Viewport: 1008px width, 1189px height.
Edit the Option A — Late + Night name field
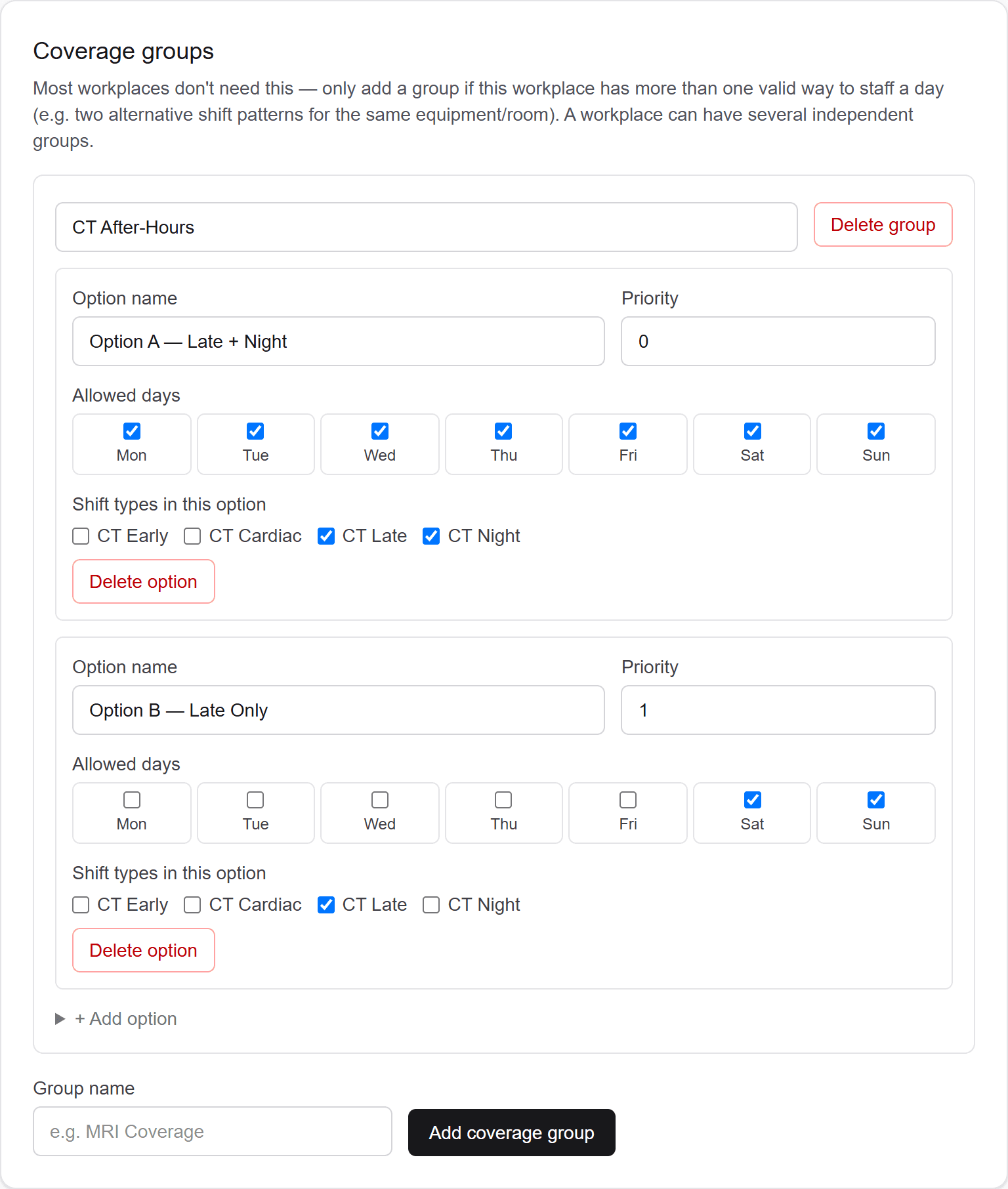[339, 341]
